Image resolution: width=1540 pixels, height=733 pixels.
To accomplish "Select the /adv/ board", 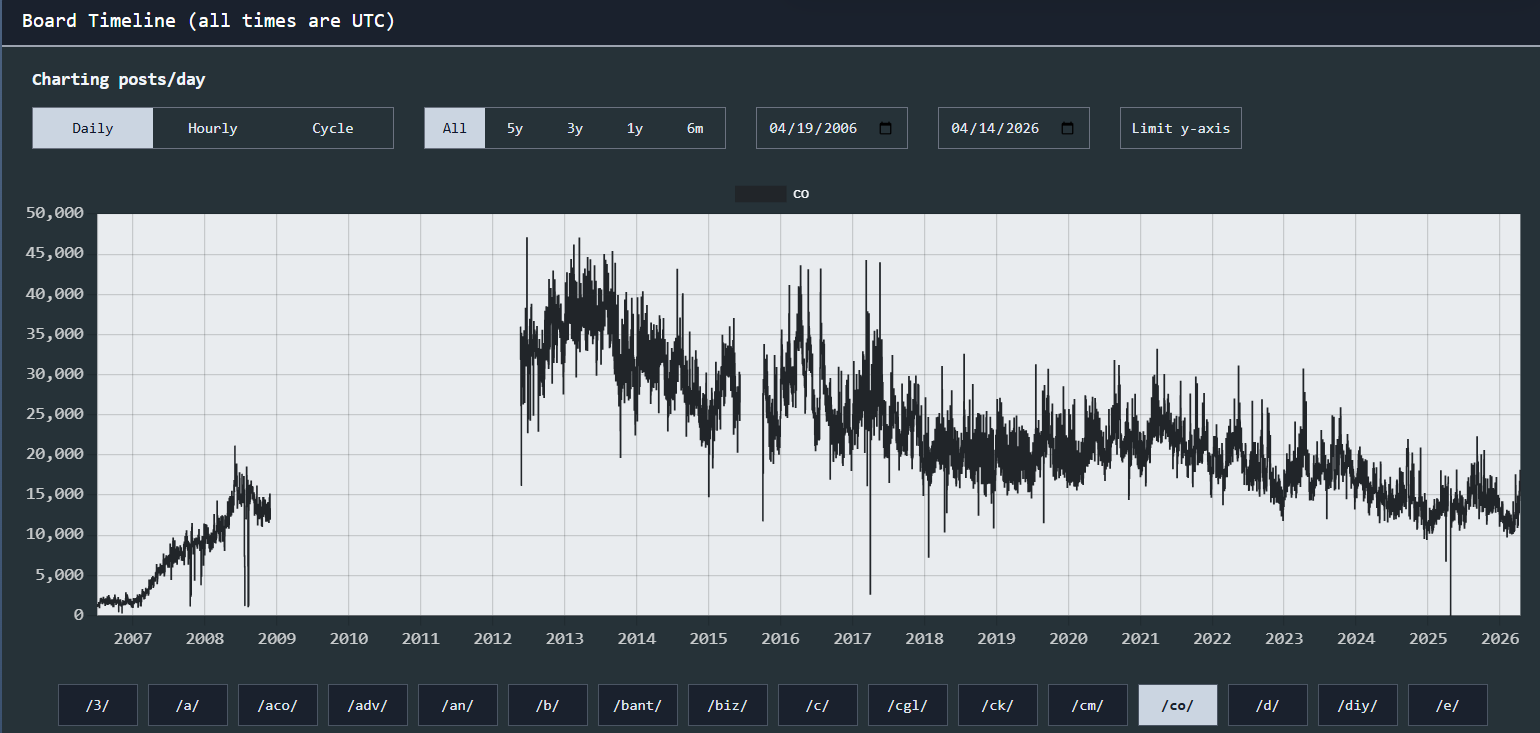I will 368,705.
